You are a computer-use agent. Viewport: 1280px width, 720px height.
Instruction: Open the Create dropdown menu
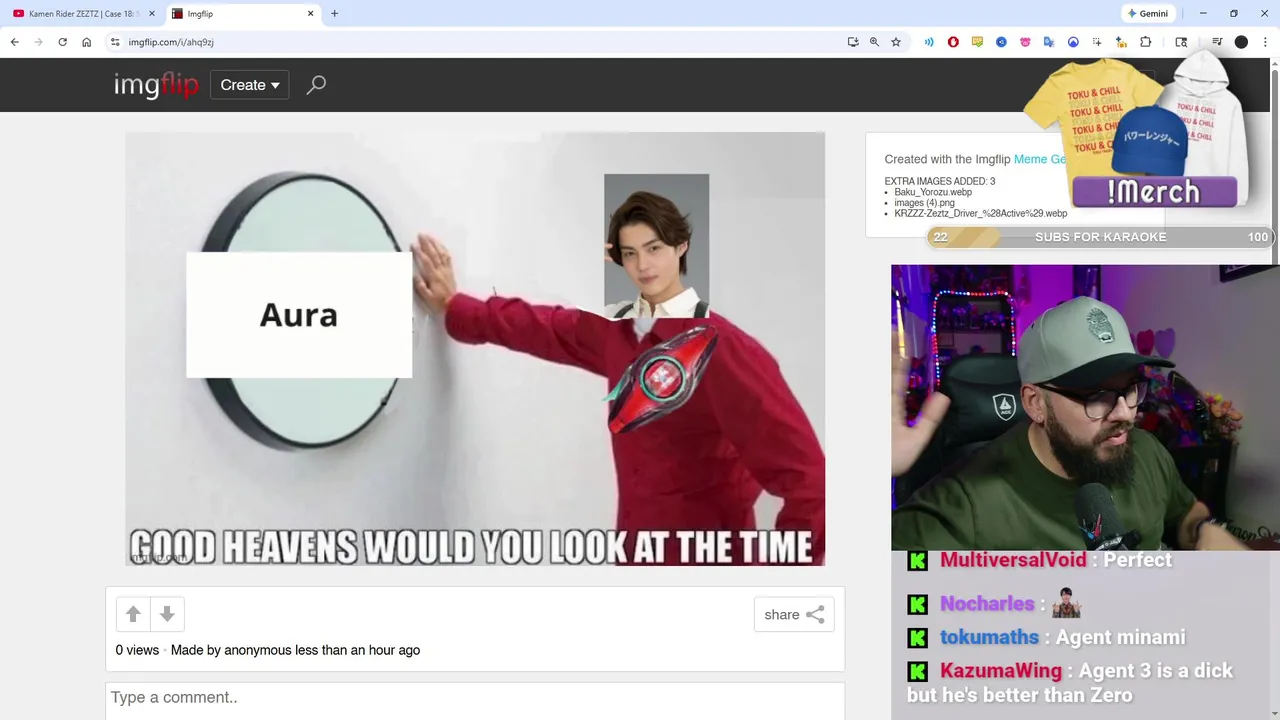click(250, 85)
